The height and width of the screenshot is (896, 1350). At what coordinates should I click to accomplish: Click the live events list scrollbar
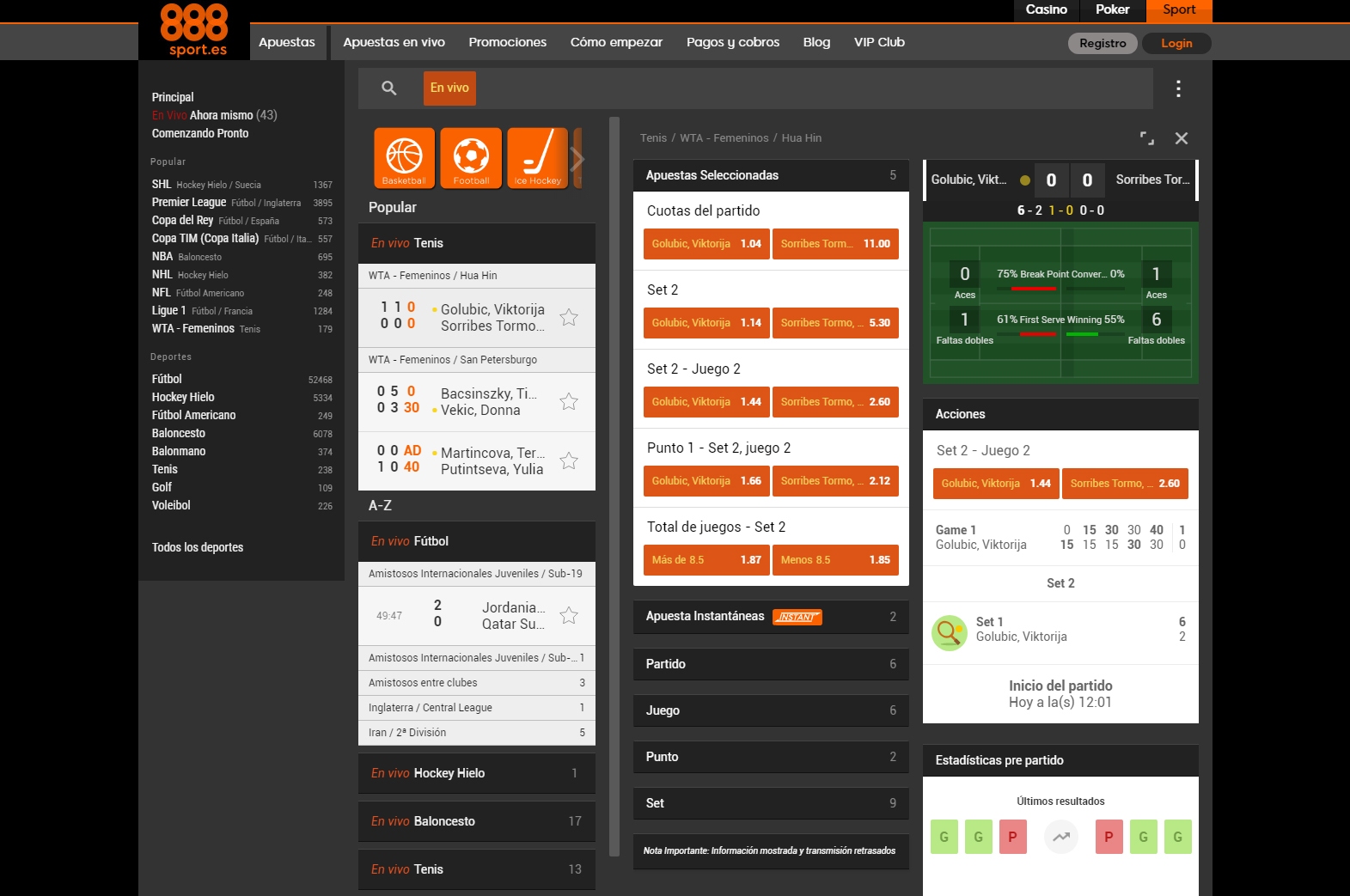(x=614, y=486)
